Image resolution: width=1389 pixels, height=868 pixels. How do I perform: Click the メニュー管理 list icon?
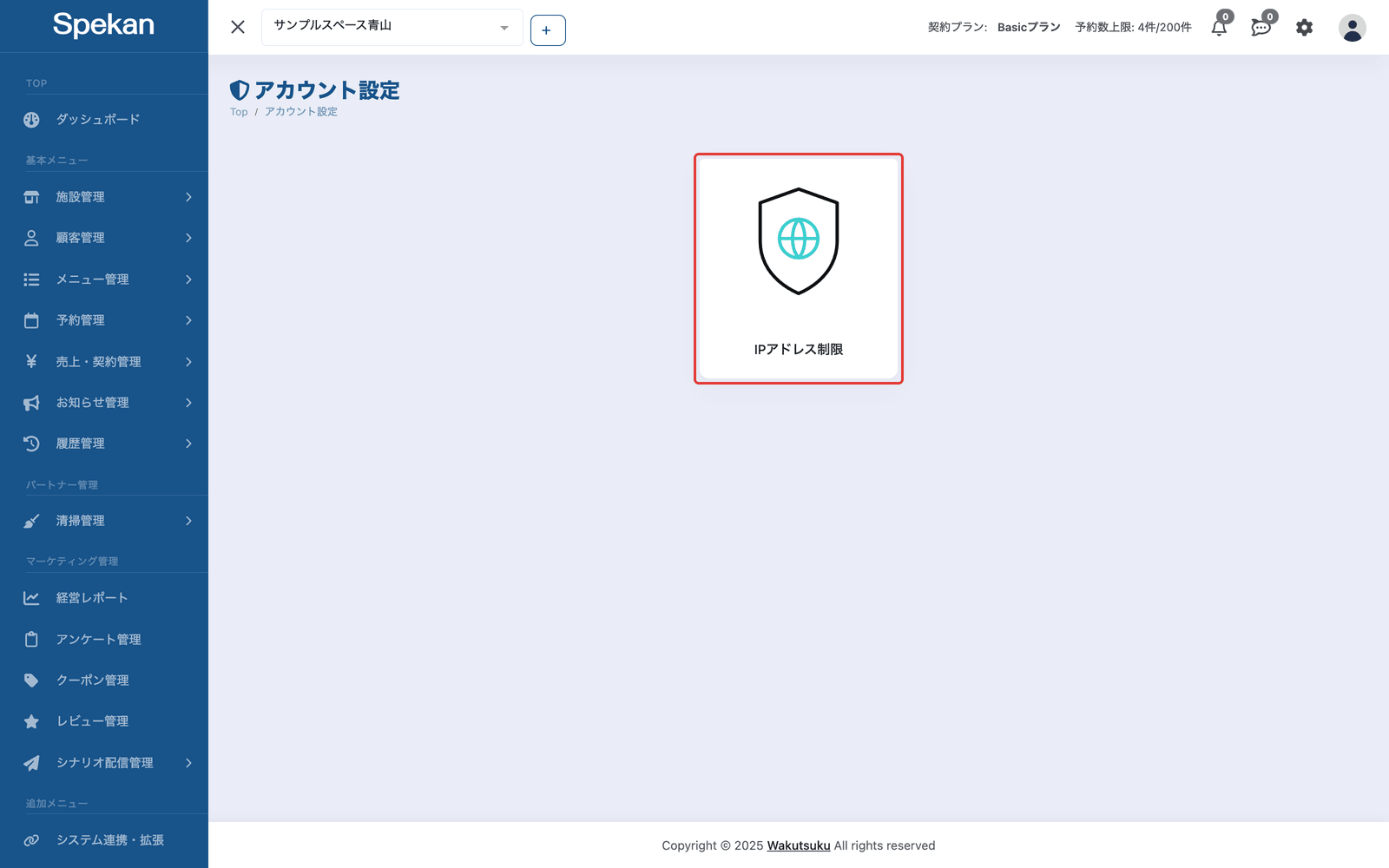31,279
